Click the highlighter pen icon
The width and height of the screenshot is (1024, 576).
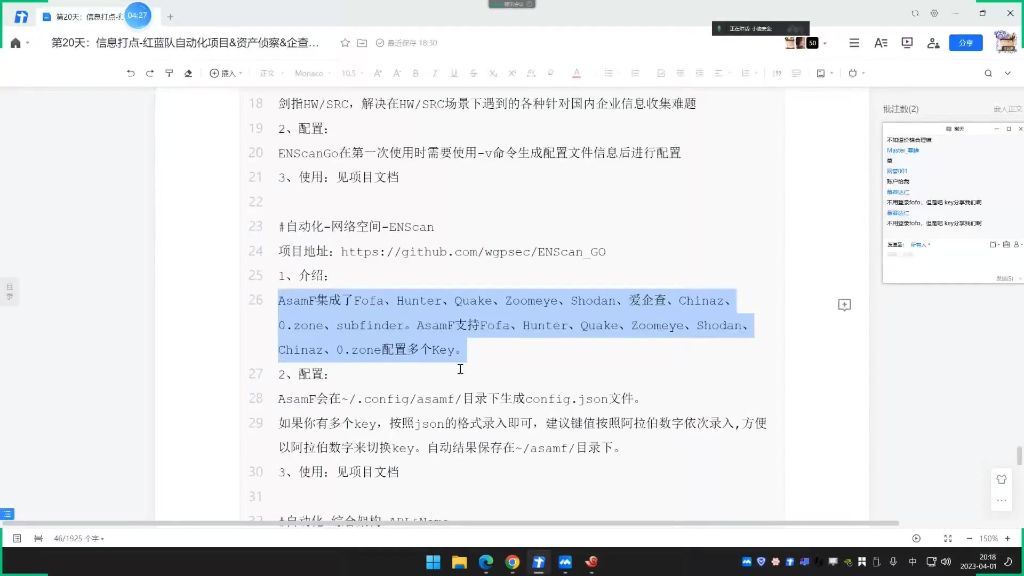pos(551,73)
